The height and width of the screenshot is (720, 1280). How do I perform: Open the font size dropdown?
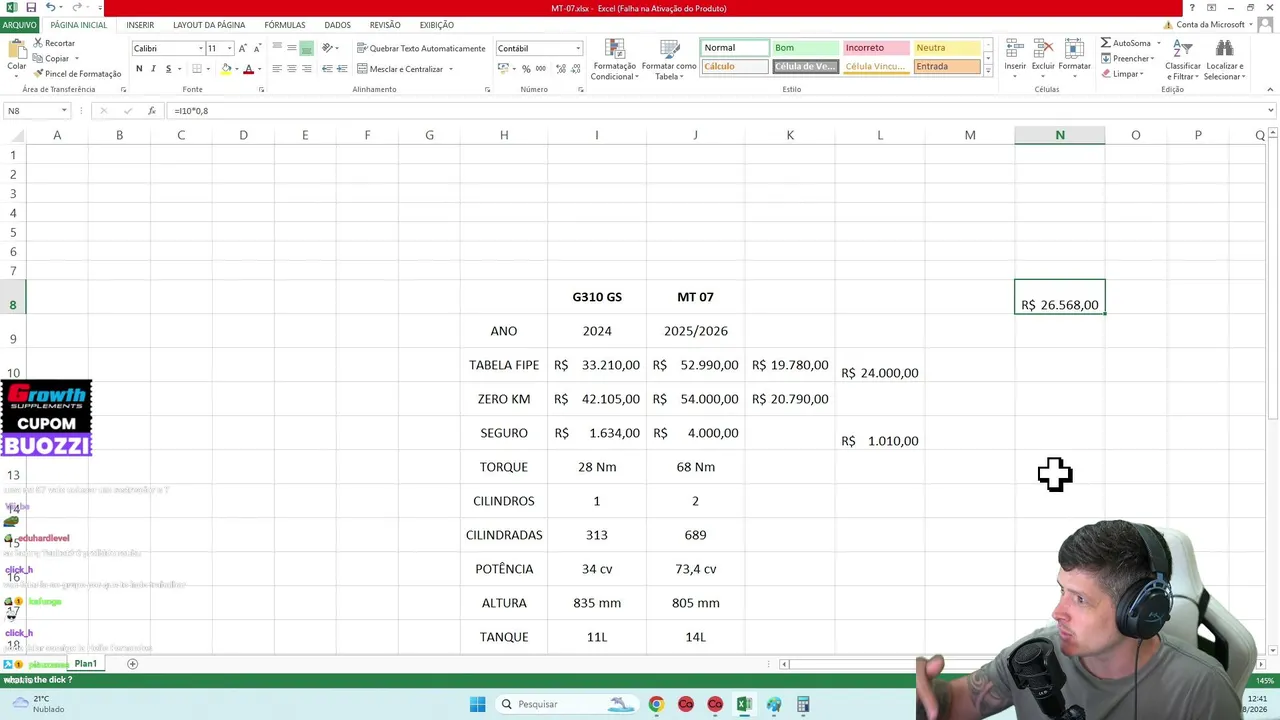click(229, 48)
